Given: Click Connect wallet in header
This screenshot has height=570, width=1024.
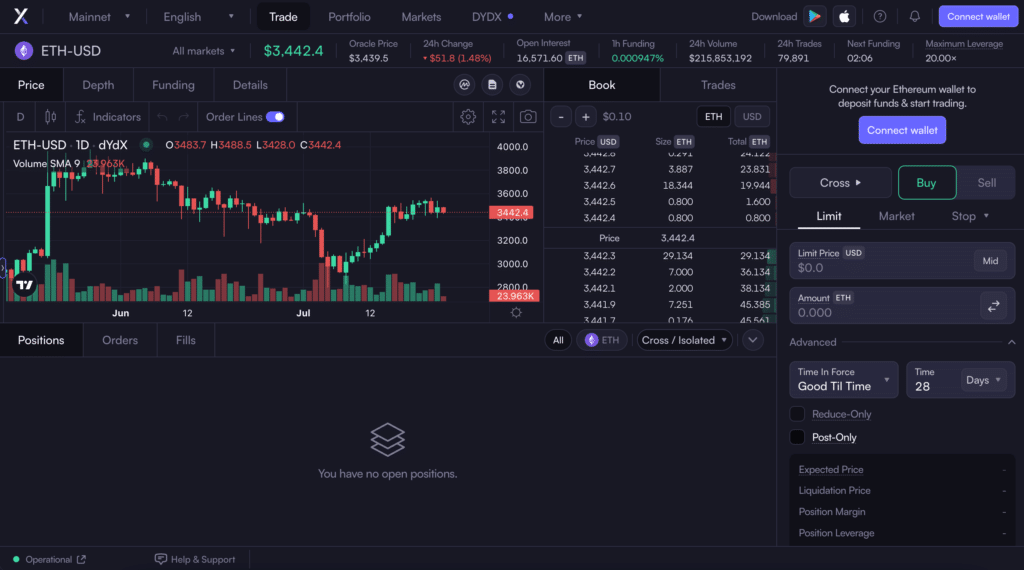Looking at the screenshot, I should 978,16.
